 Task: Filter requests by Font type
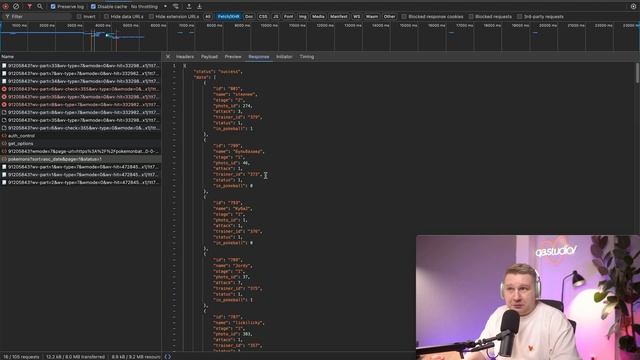[289, 17]
